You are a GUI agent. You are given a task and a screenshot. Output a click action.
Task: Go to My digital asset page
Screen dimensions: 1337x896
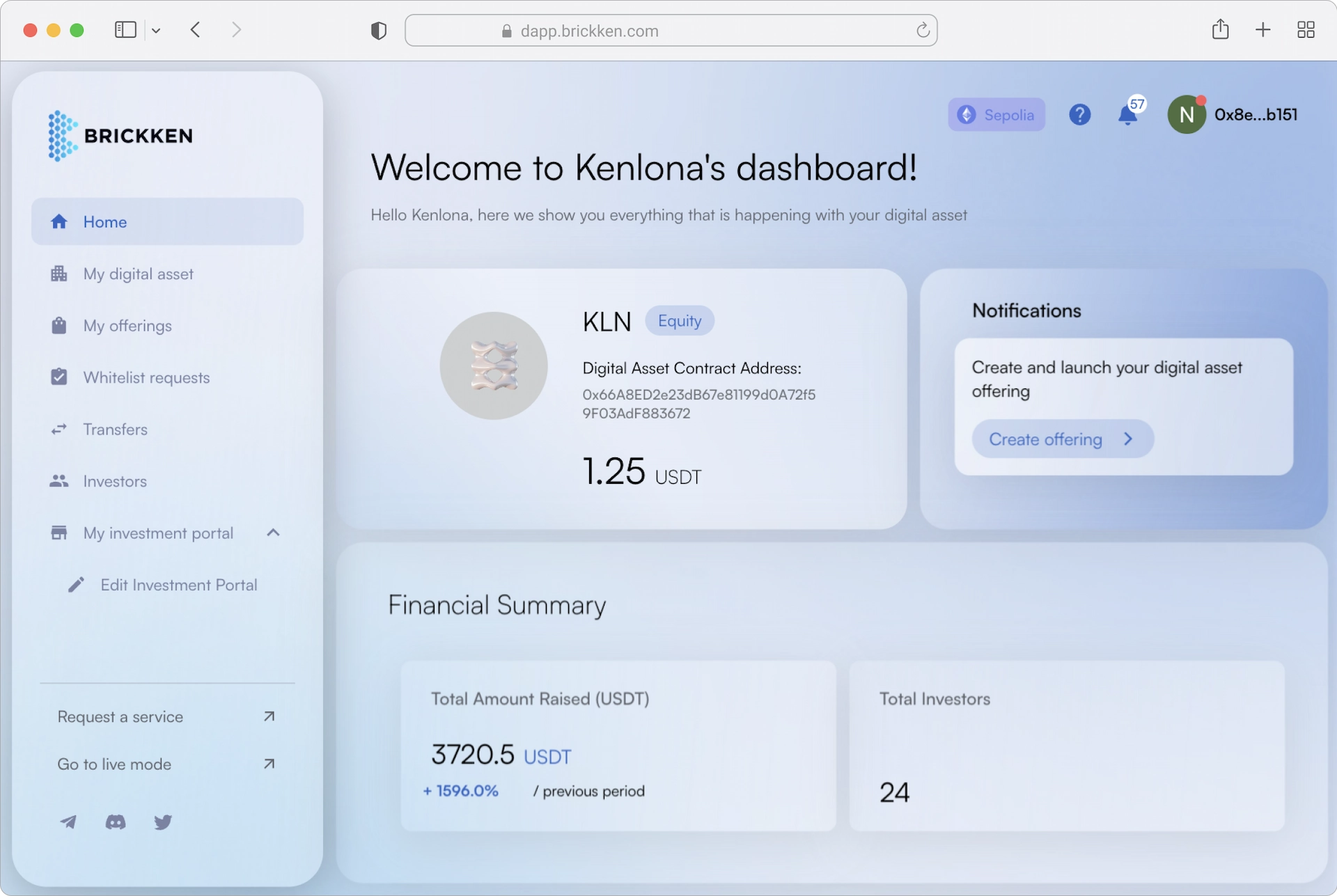click(x=138, y=274)
